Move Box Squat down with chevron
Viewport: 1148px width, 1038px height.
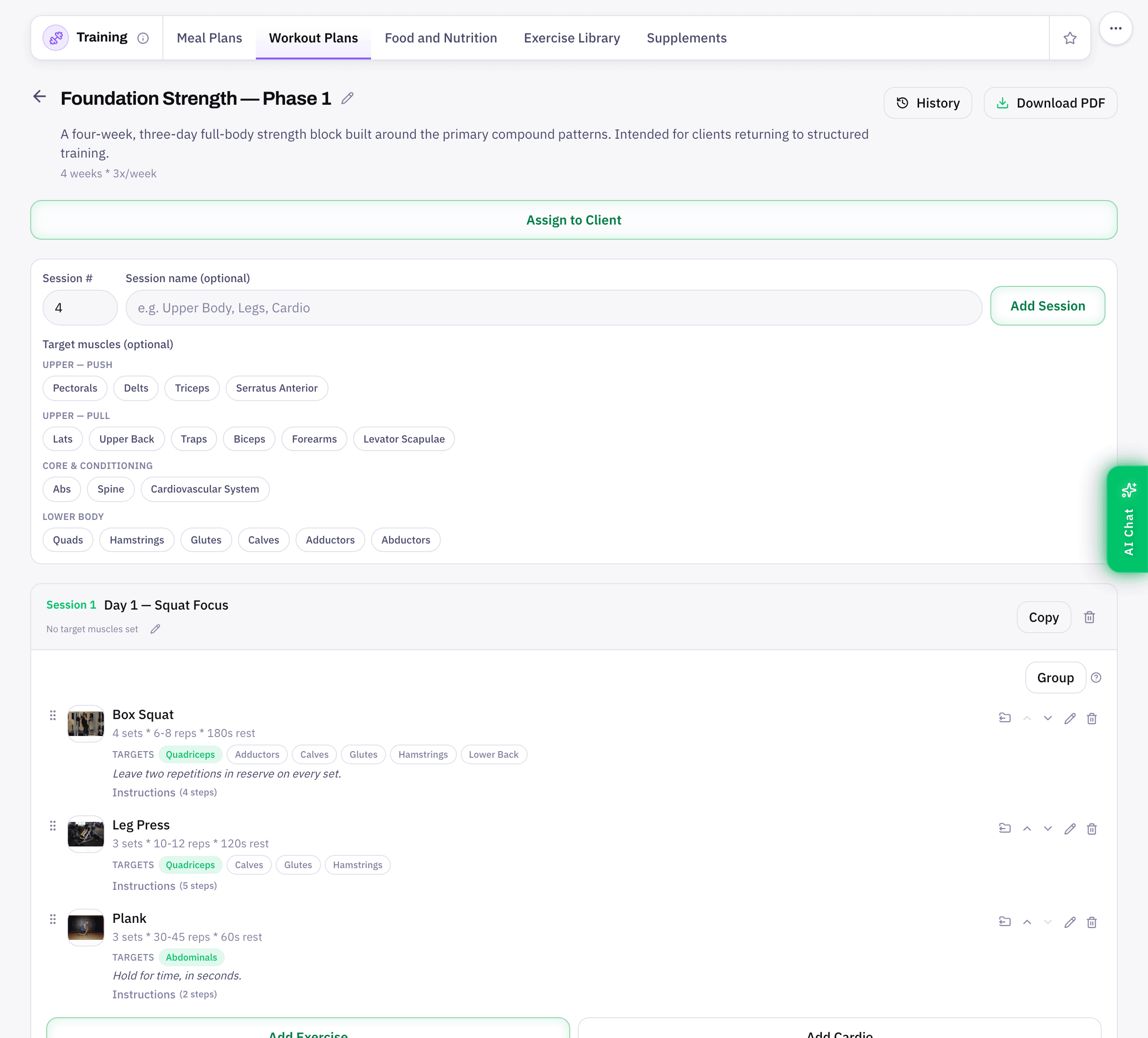click(1047, 719)
